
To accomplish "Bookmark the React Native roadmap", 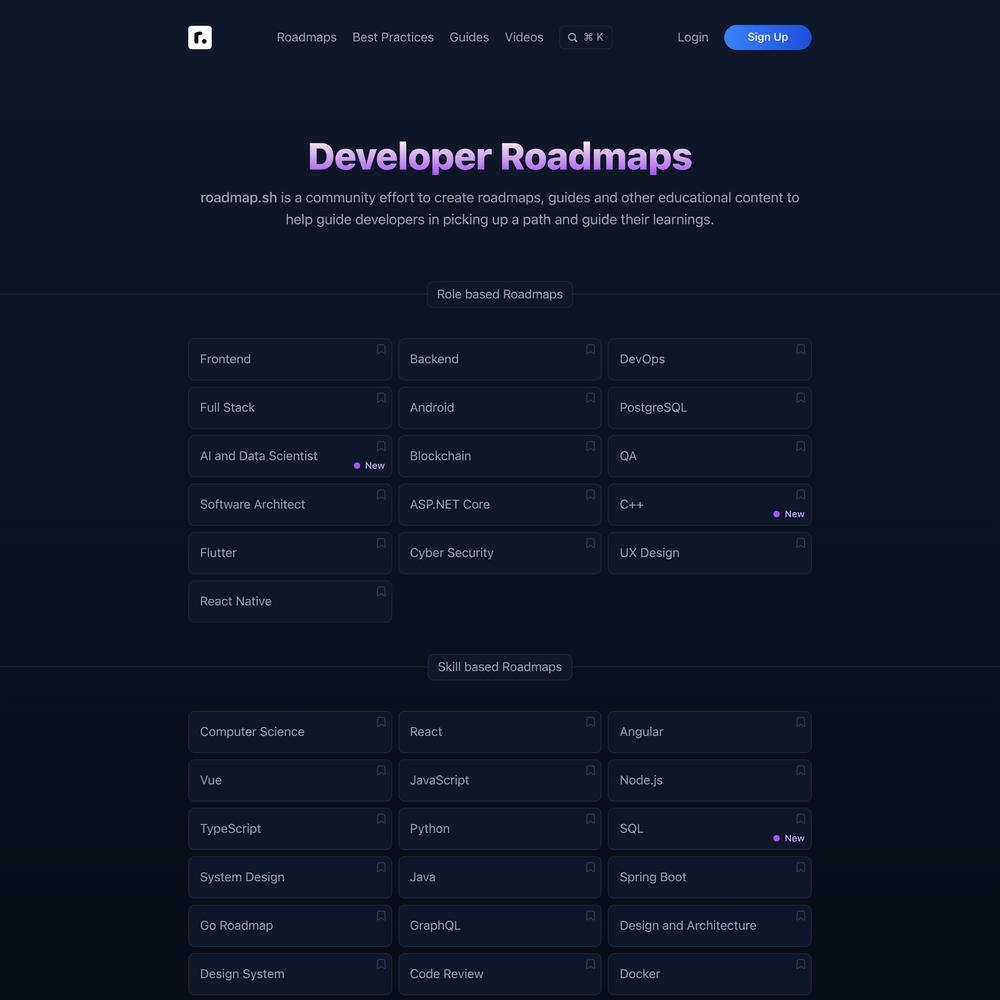I will (x=381, y=592).
